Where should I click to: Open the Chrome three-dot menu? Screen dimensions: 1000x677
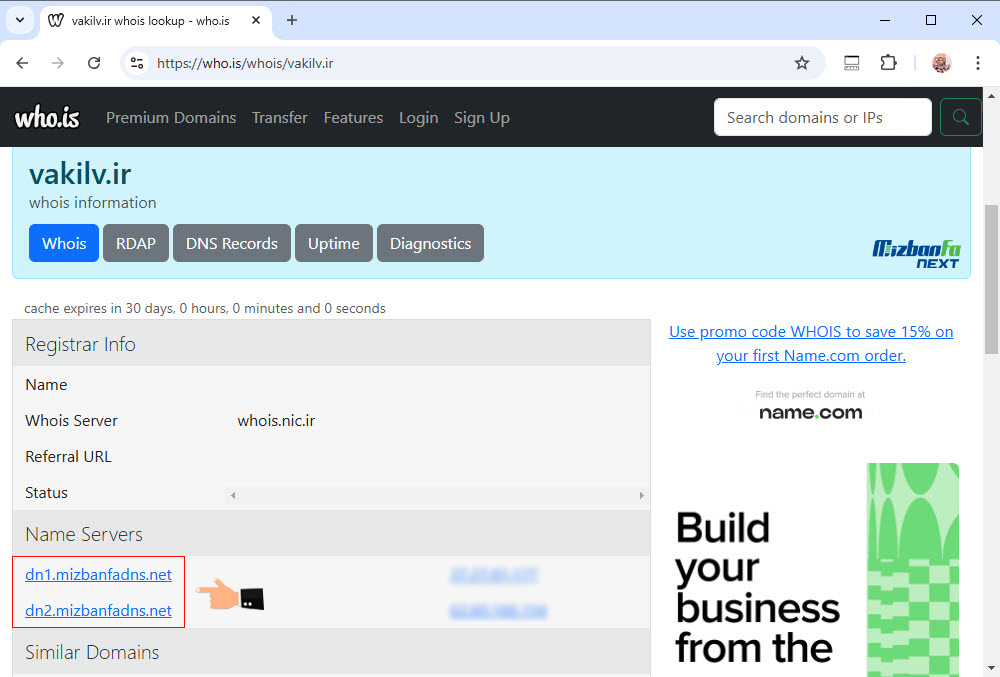[x=978, y=63]
